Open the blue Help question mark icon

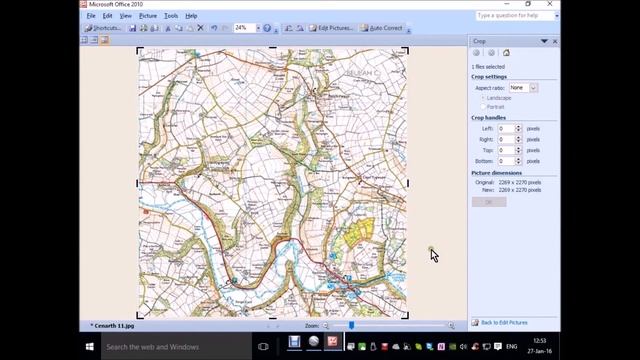[x=267, y=28]
